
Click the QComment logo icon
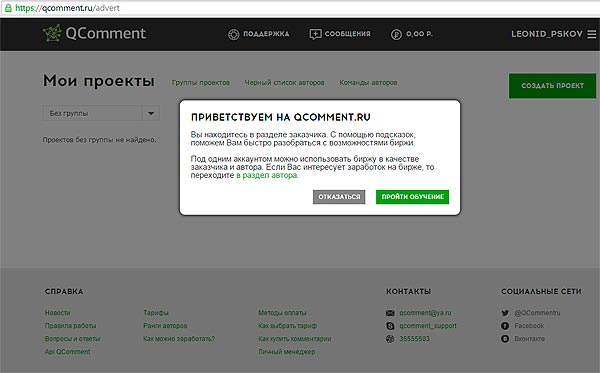point(52,33)
